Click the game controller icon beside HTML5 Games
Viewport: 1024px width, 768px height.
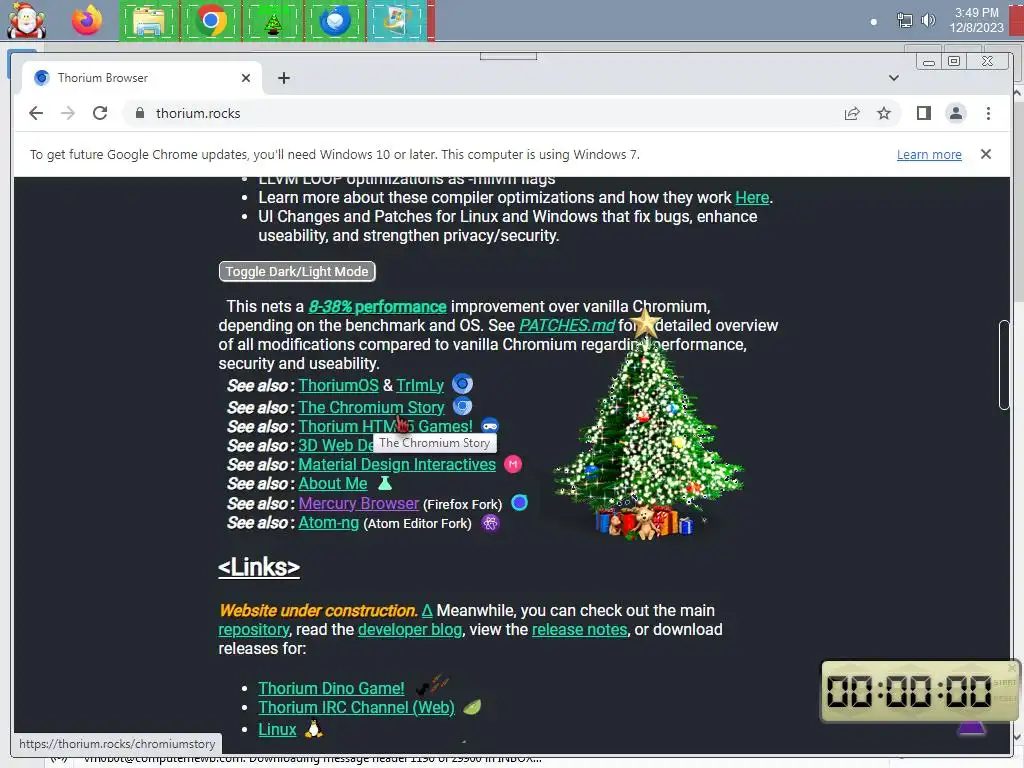tap(490, 426)
